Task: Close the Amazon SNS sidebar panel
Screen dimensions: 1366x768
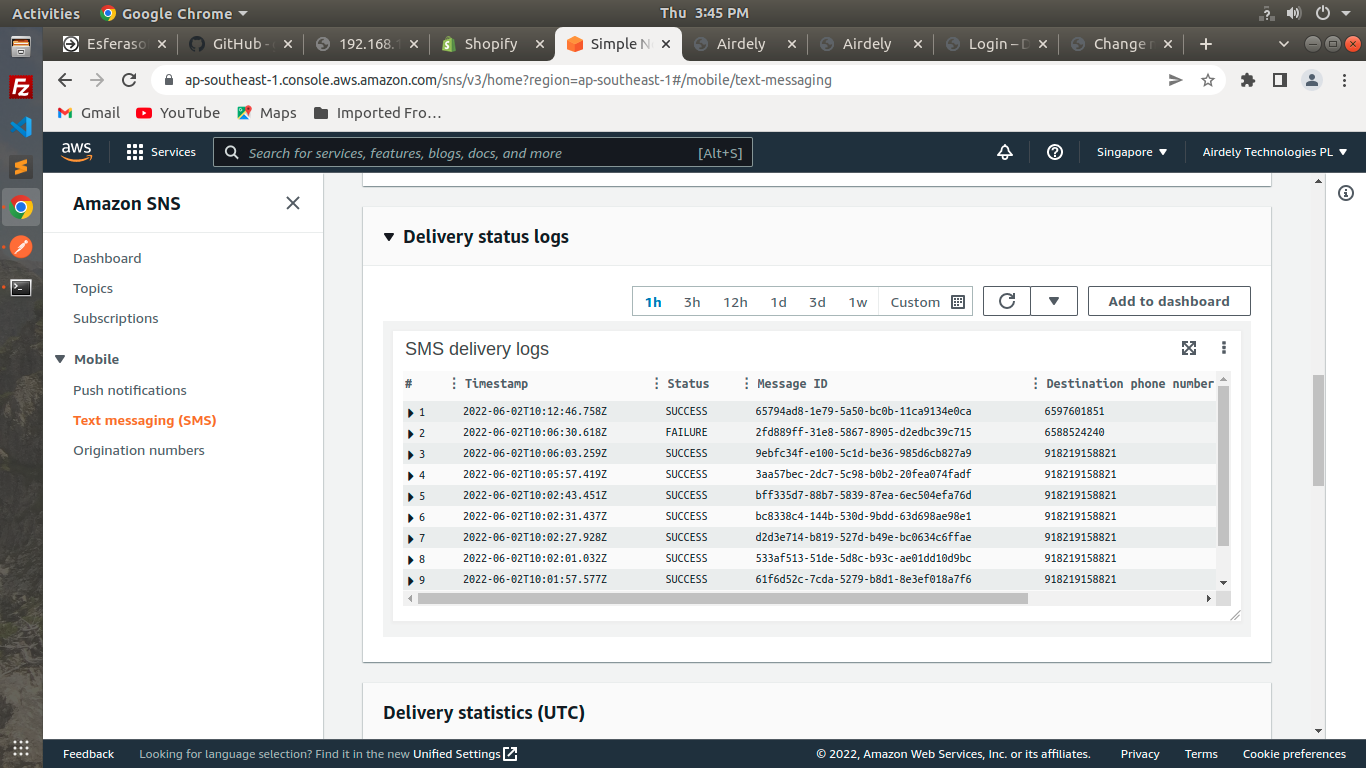Action: point(293,203)
